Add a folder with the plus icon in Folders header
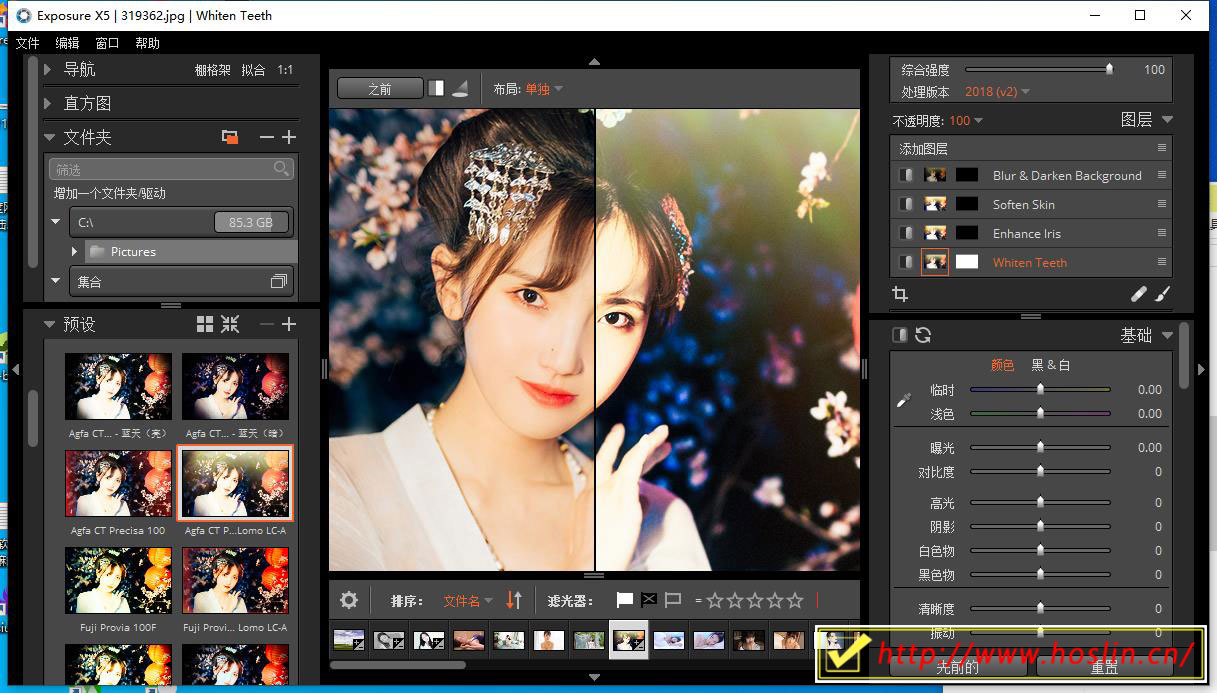 click(289, 137)
